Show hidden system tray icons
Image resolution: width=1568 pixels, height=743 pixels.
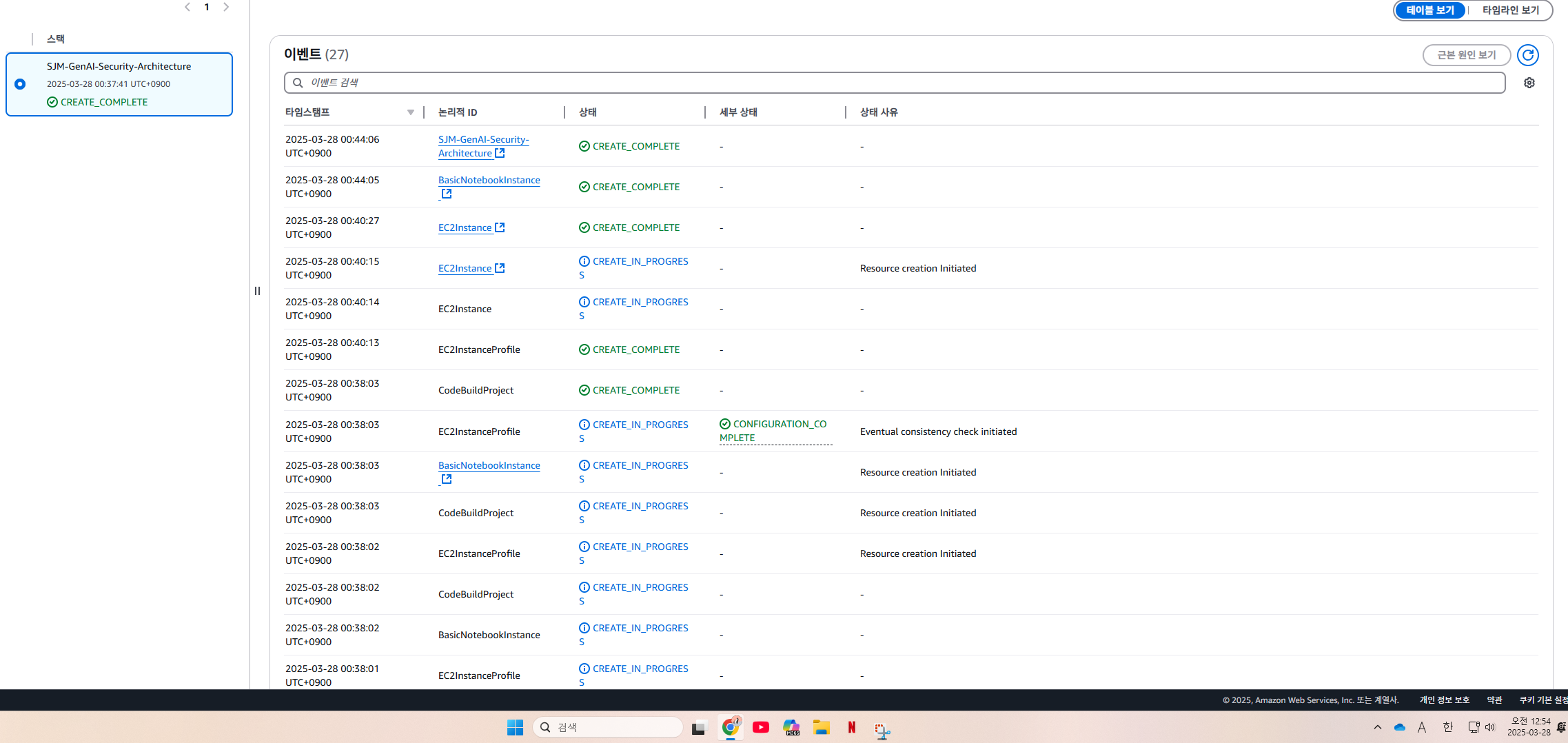click(1377, 727)
